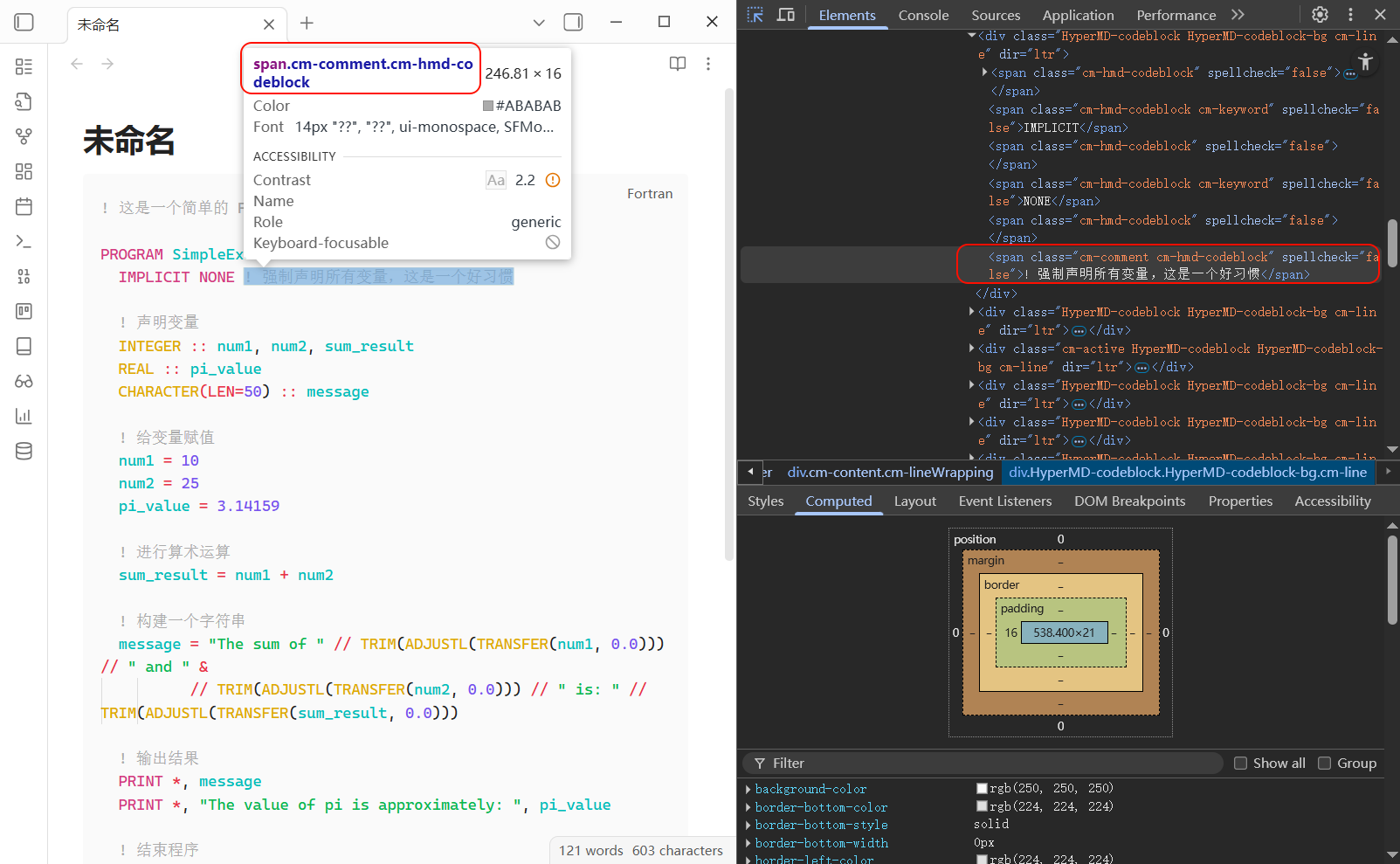
Task: Open the terminal prompt icon in sidebar
Action: [x=24, y=242]
